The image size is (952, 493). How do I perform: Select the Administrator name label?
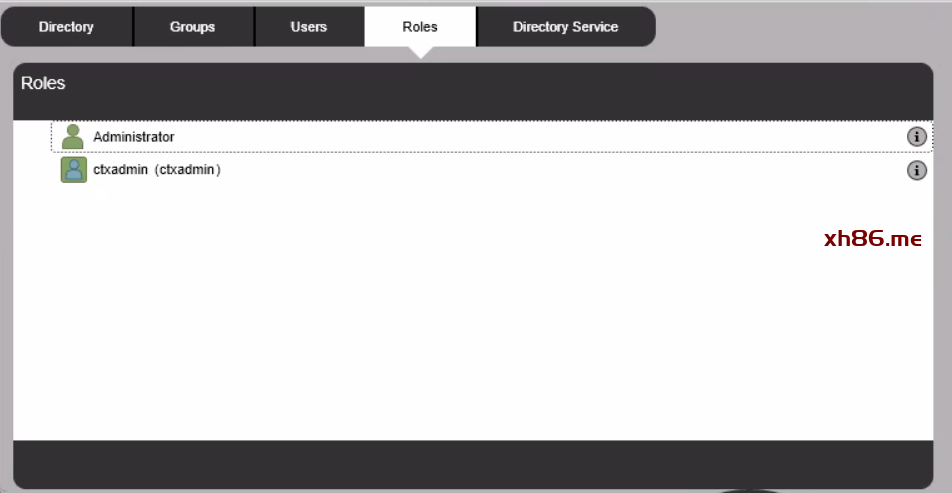pos(133,137)
